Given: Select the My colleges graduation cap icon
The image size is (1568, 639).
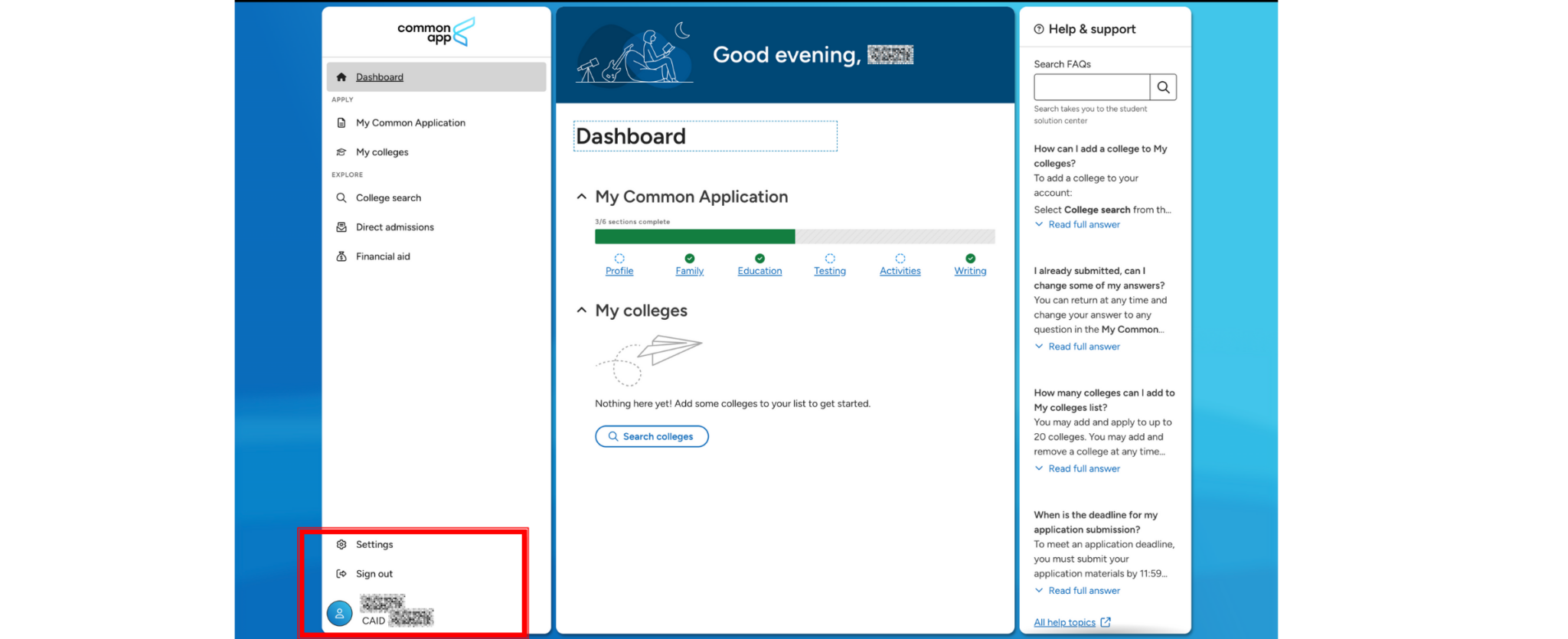Looking at the screenshot, I should [341, 152].
